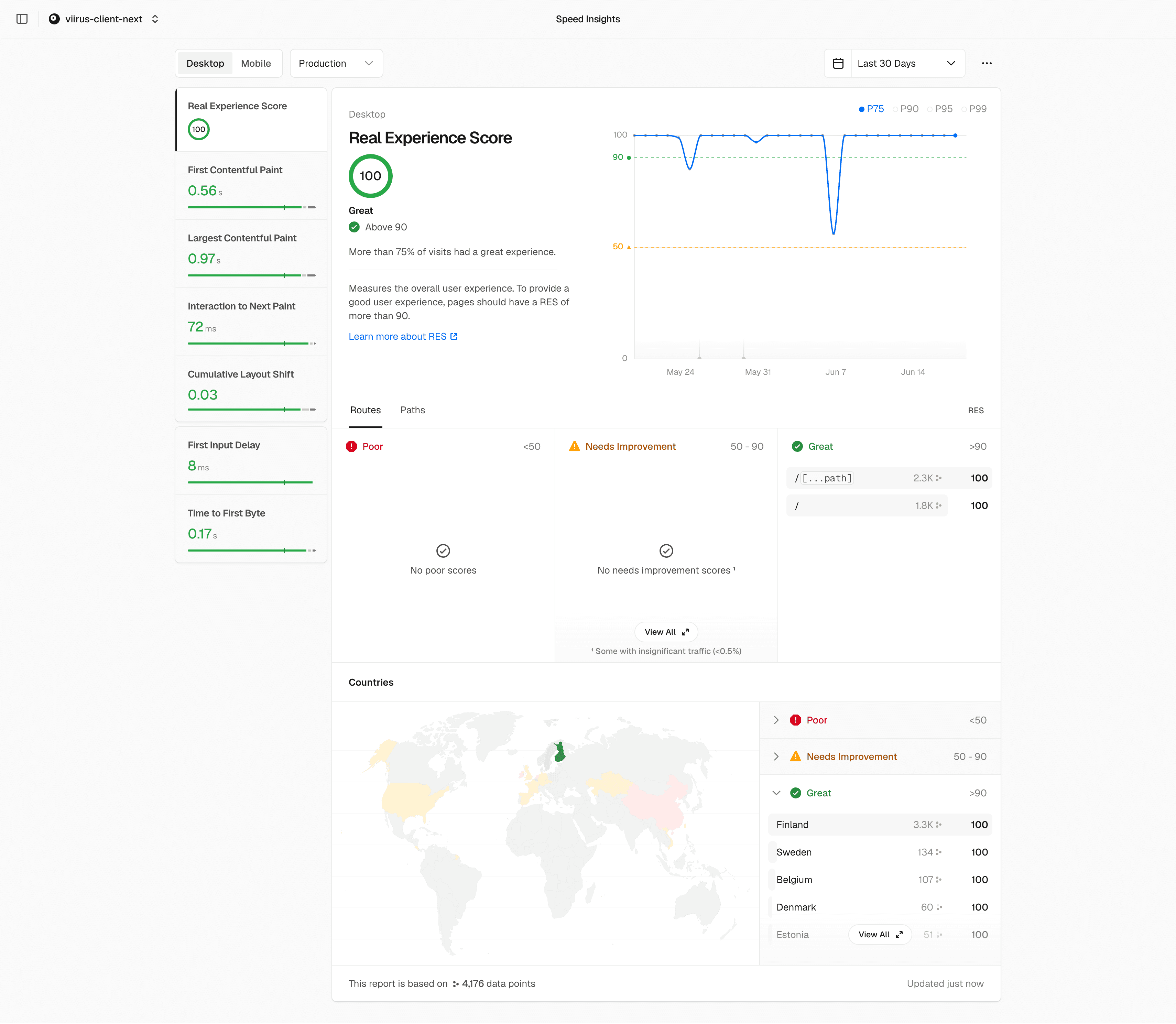
Task: Select the P99 percentile option
Action: (x=974, y=109)
